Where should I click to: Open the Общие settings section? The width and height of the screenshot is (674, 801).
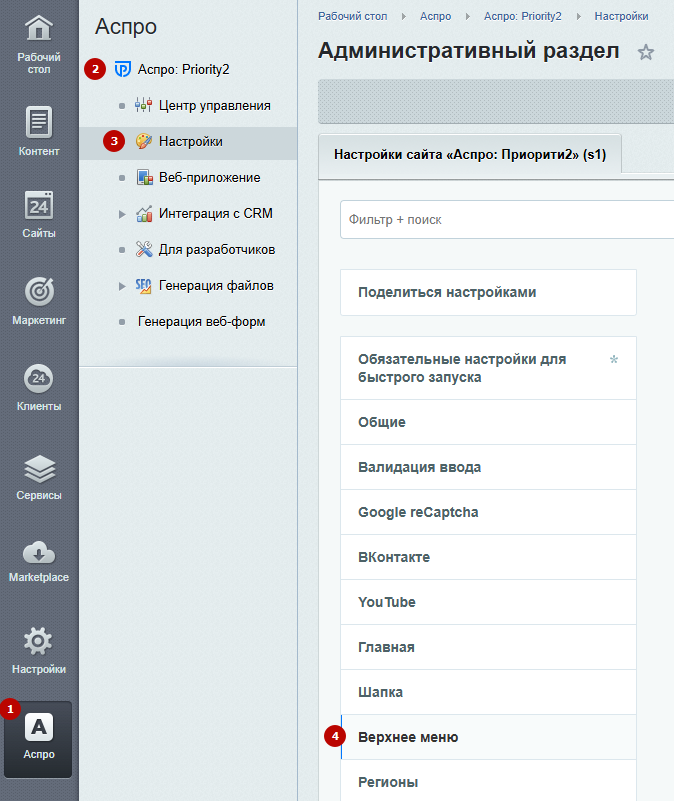point(488,422)
